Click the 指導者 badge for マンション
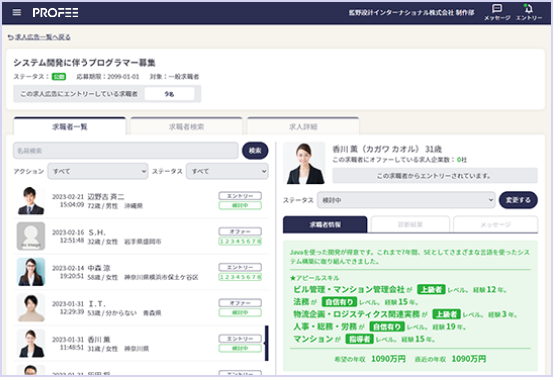 pyautogui.click(x=359, y=339)
